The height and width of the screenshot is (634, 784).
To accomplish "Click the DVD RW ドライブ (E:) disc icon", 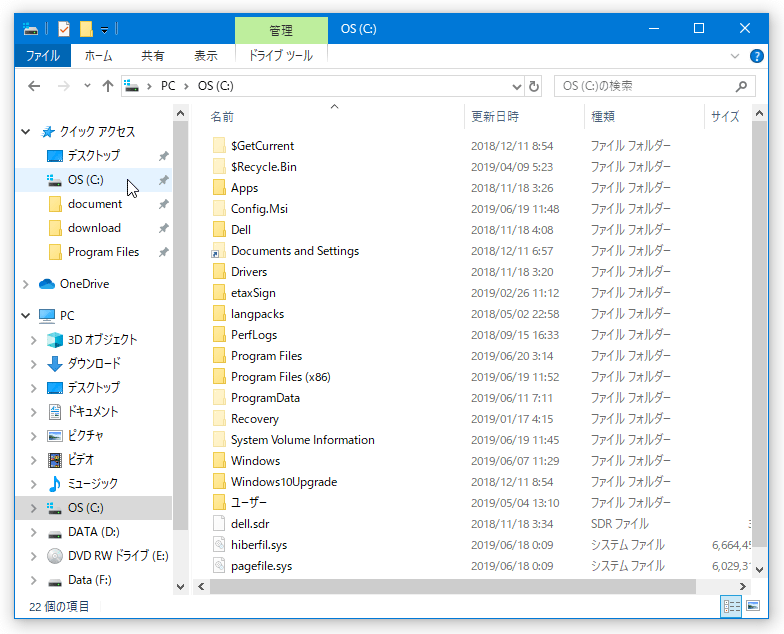I will pyautogui.click(x=54, y=556).
